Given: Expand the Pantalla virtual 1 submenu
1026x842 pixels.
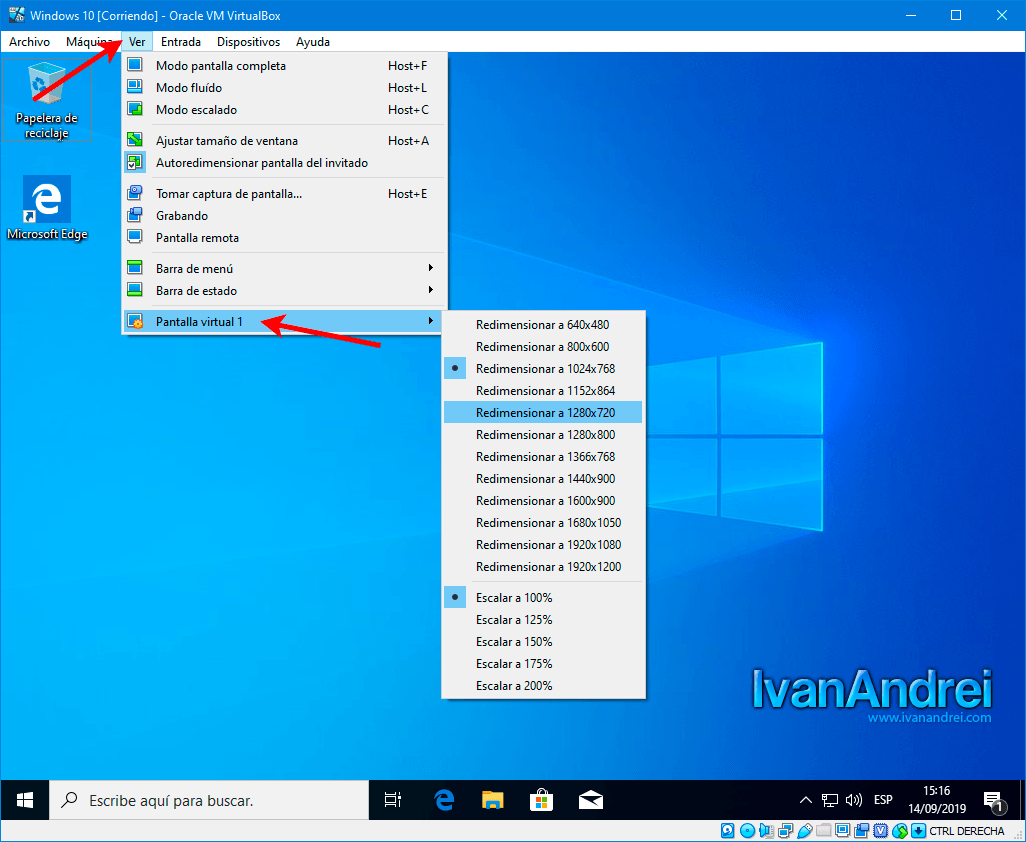Looking at the screenshot, I should [285, 321].
